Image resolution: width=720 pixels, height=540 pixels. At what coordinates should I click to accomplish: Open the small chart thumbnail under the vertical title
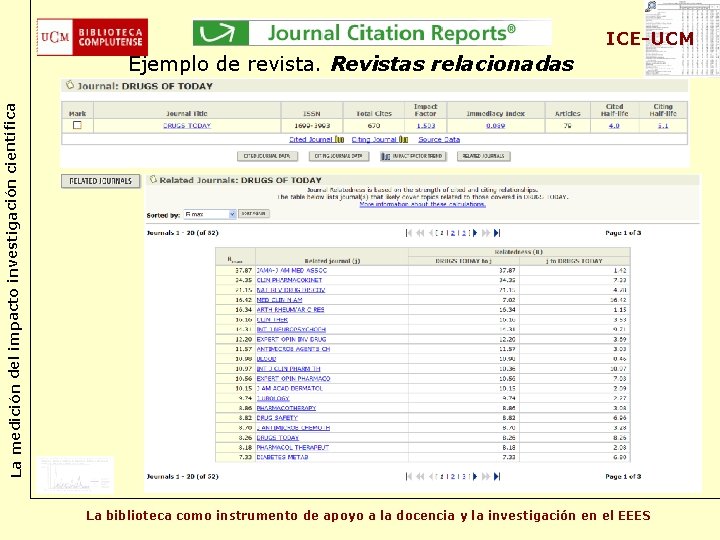pos(75,474)
